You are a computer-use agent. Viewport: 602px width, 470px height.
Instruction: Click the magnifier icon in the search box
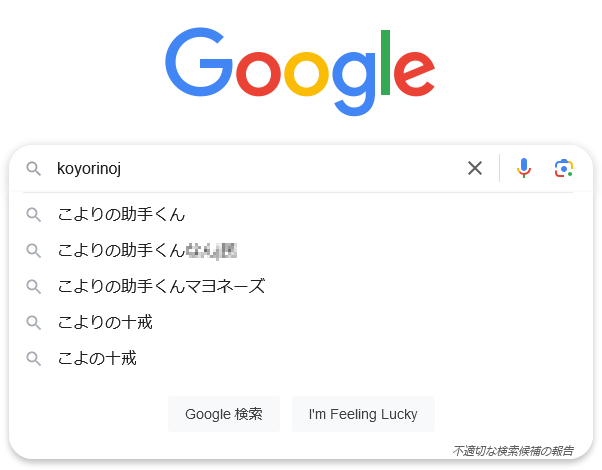pyautogui.click(x=34, y=168)
